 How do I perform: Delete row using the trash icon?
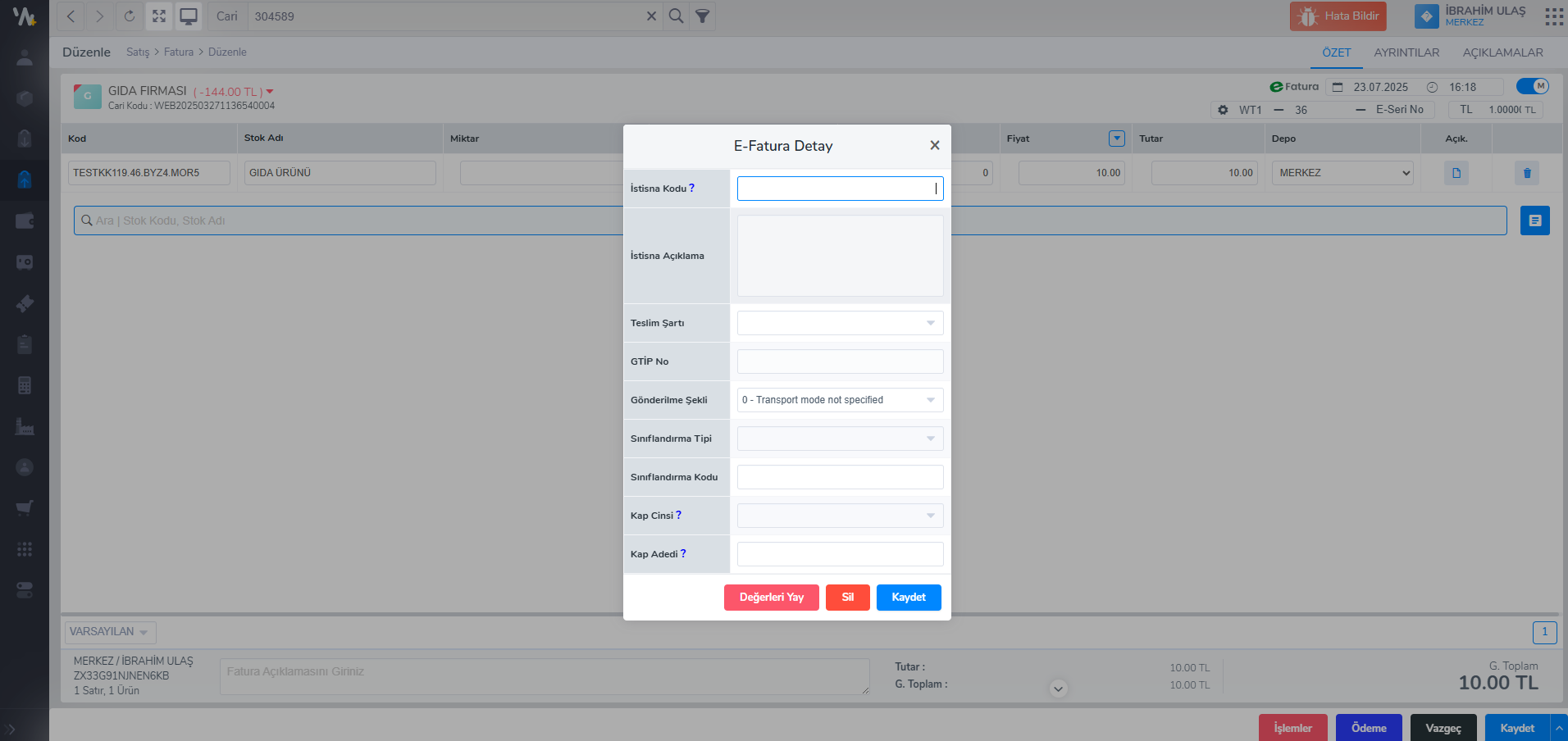click(1526, 173)
